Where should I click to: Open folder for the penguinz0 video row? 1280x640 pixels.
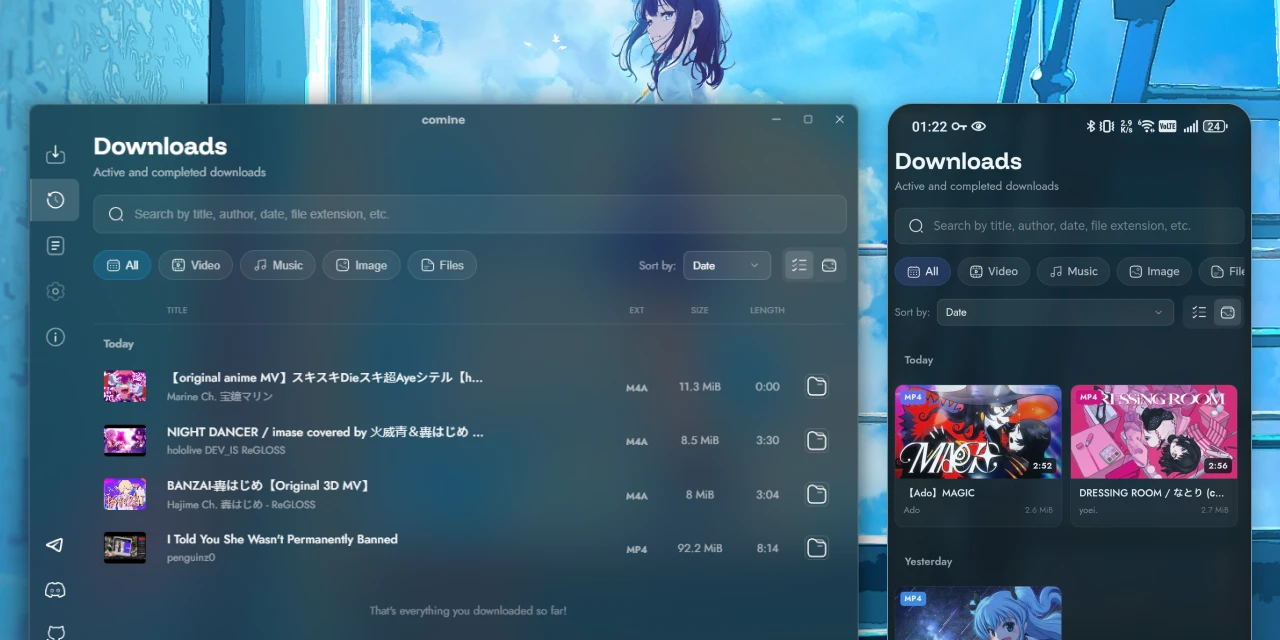pos(817,548)
